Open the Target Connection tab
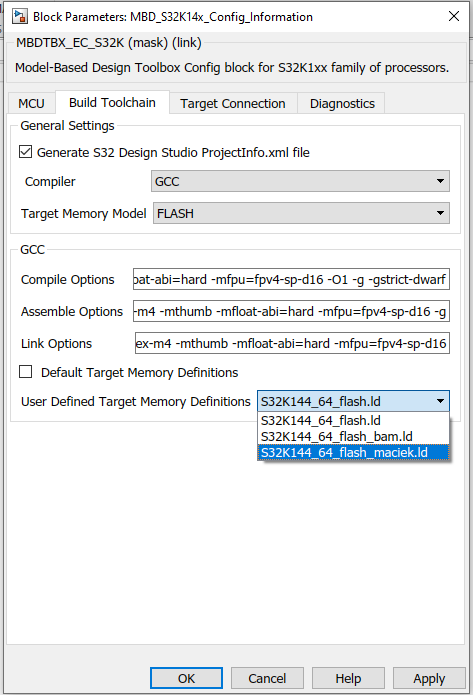473x695 pixels. coord(233,103)
